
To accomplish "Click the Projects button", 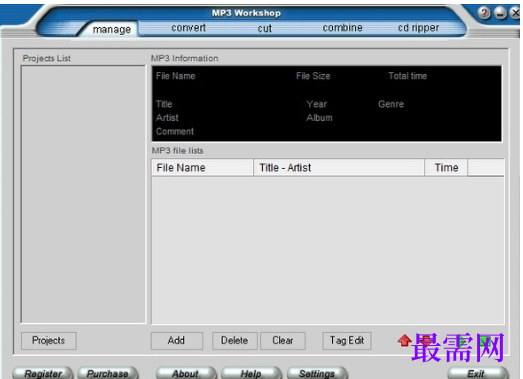I will [x=49, y=341].
